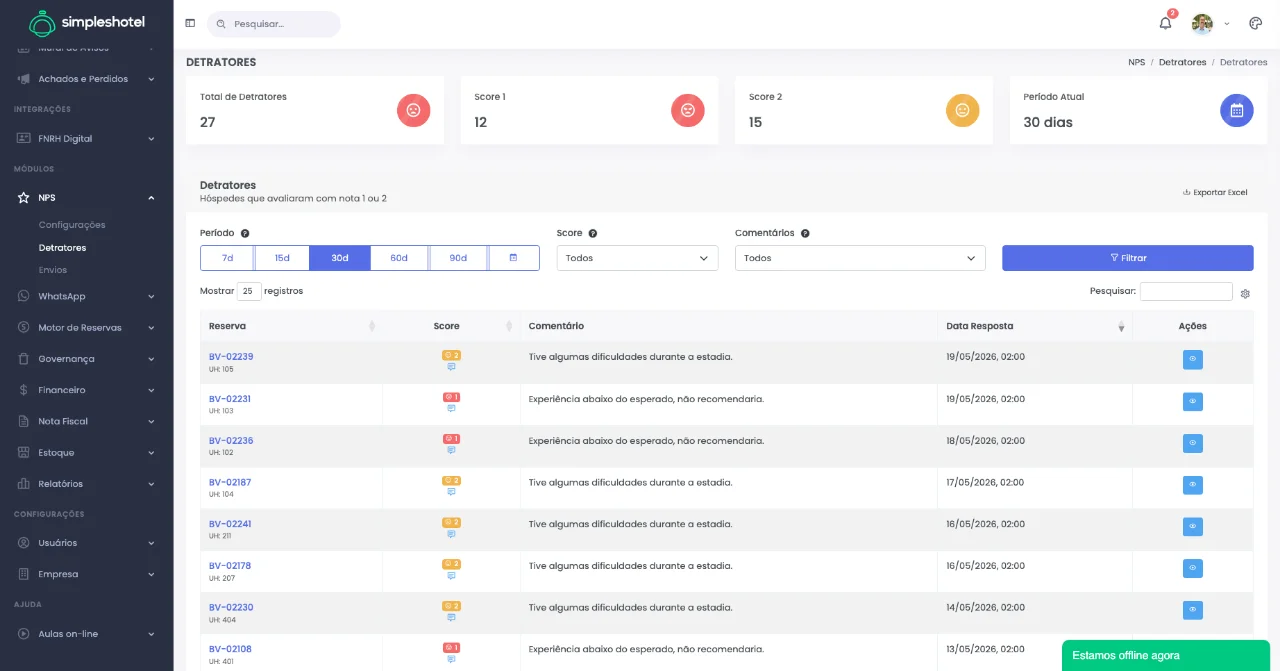
Task: Expand the Usuários menu
Action: pyautogui.click(x=86, y=543)
